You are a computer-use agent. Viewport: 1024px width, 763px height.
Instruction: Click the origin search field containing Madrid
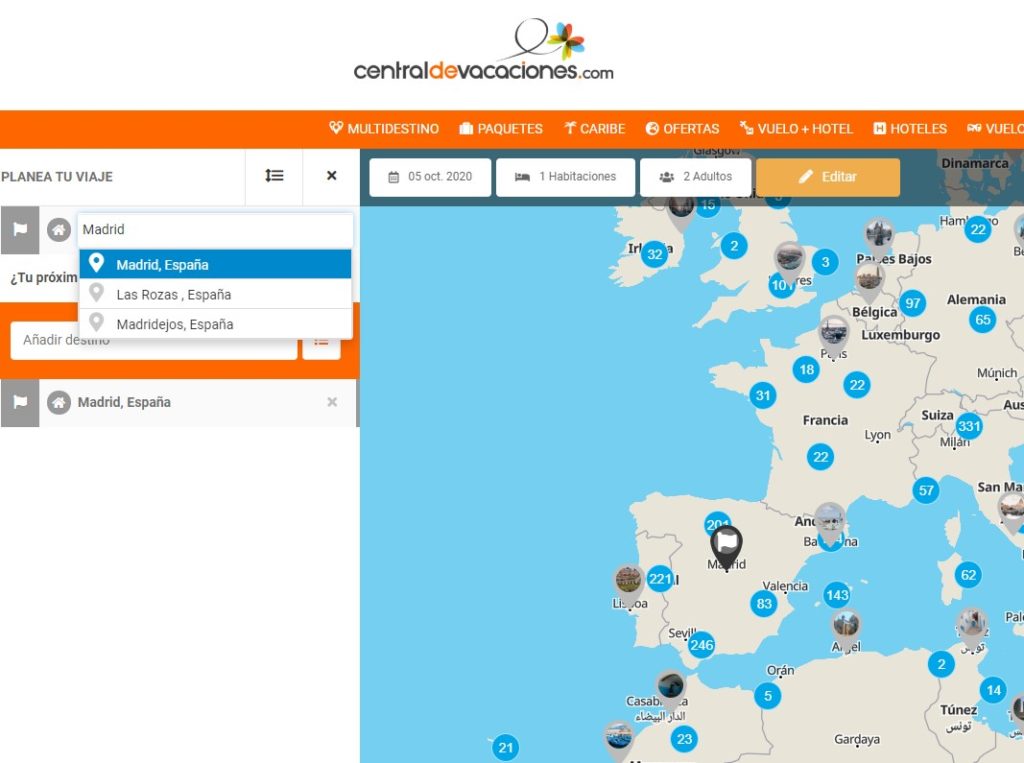click(214, 230)
